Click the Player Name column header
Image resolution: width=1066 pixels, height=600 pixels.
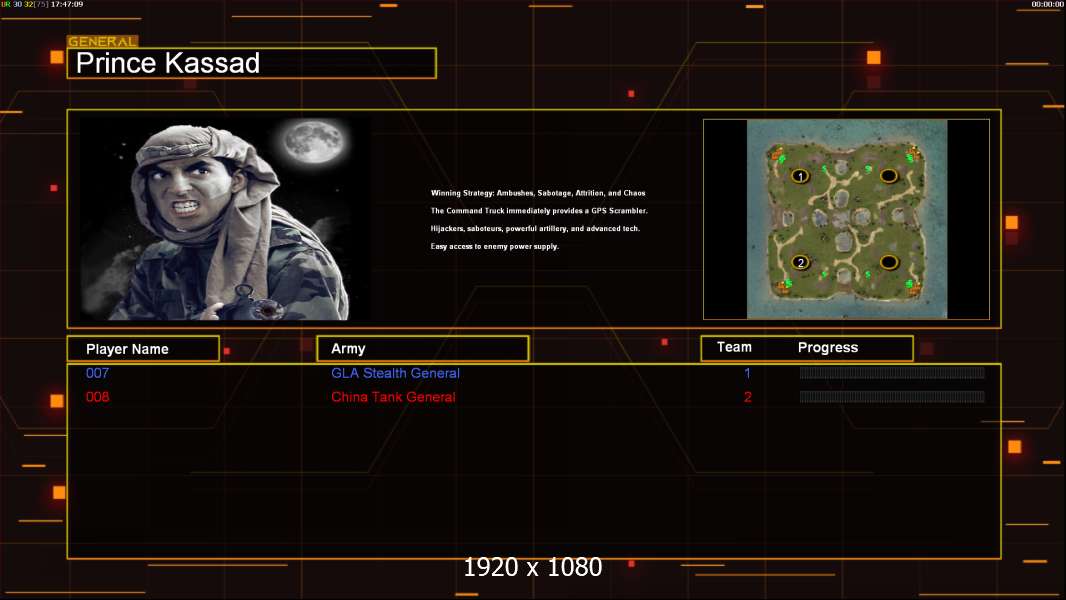point(143,349)
